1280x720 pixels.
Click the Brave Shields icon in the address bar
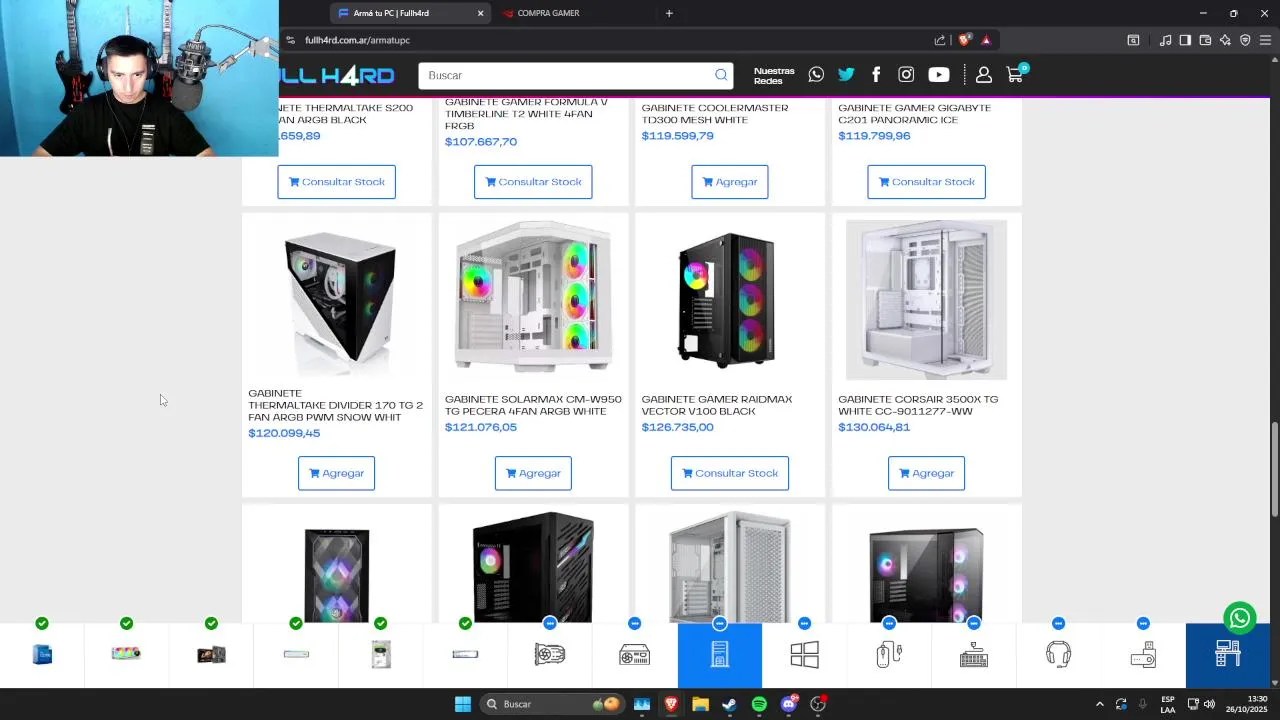coord(964,40)
